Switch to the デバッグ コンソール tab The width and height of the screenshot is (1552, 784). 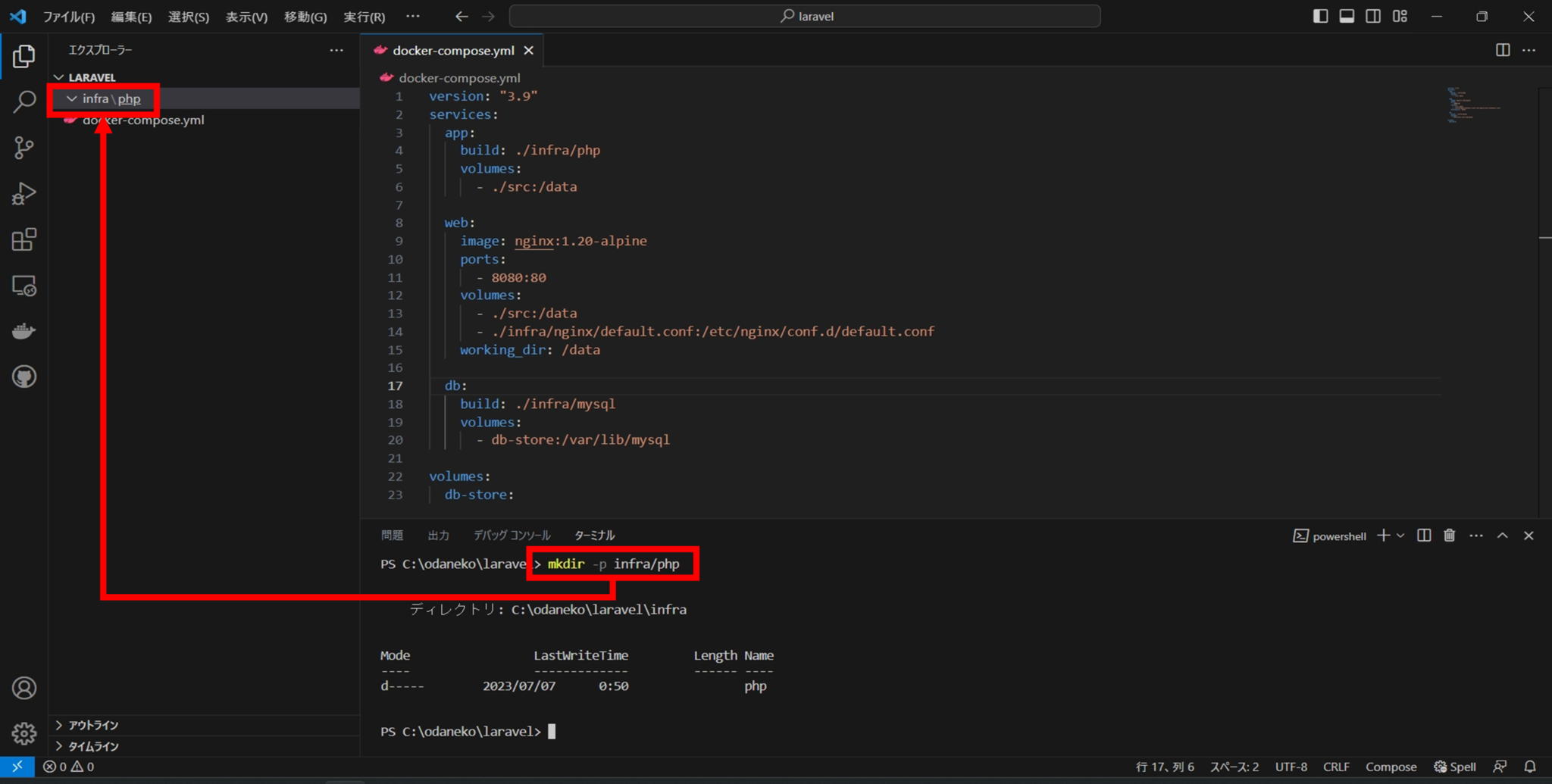512,535
